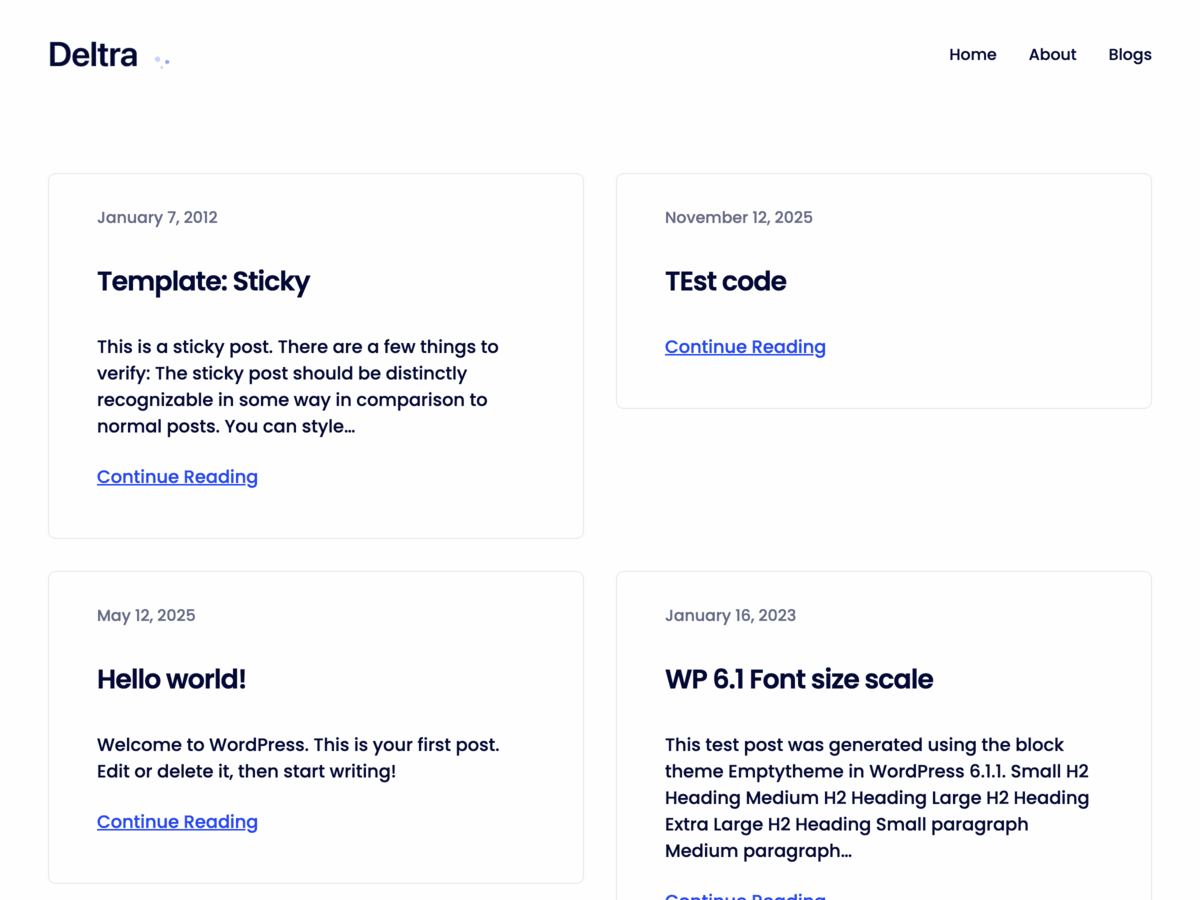Click the Font size scale post excerpt
Viewport: 1200px width, 900px height.
click(876, 798)
